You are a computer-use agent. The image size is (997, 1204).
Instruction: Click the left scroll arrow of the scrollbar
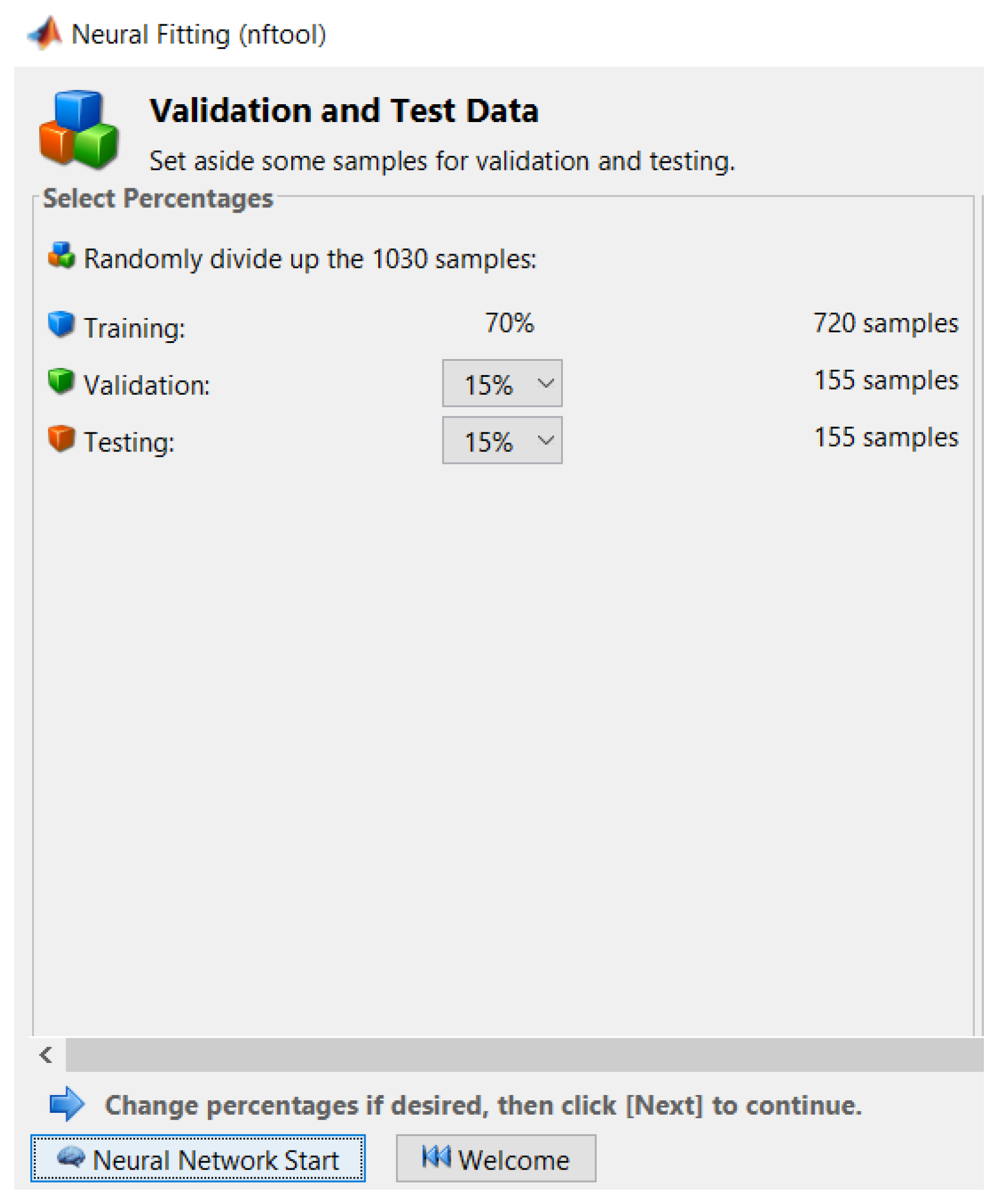[x=46, y=1055]
